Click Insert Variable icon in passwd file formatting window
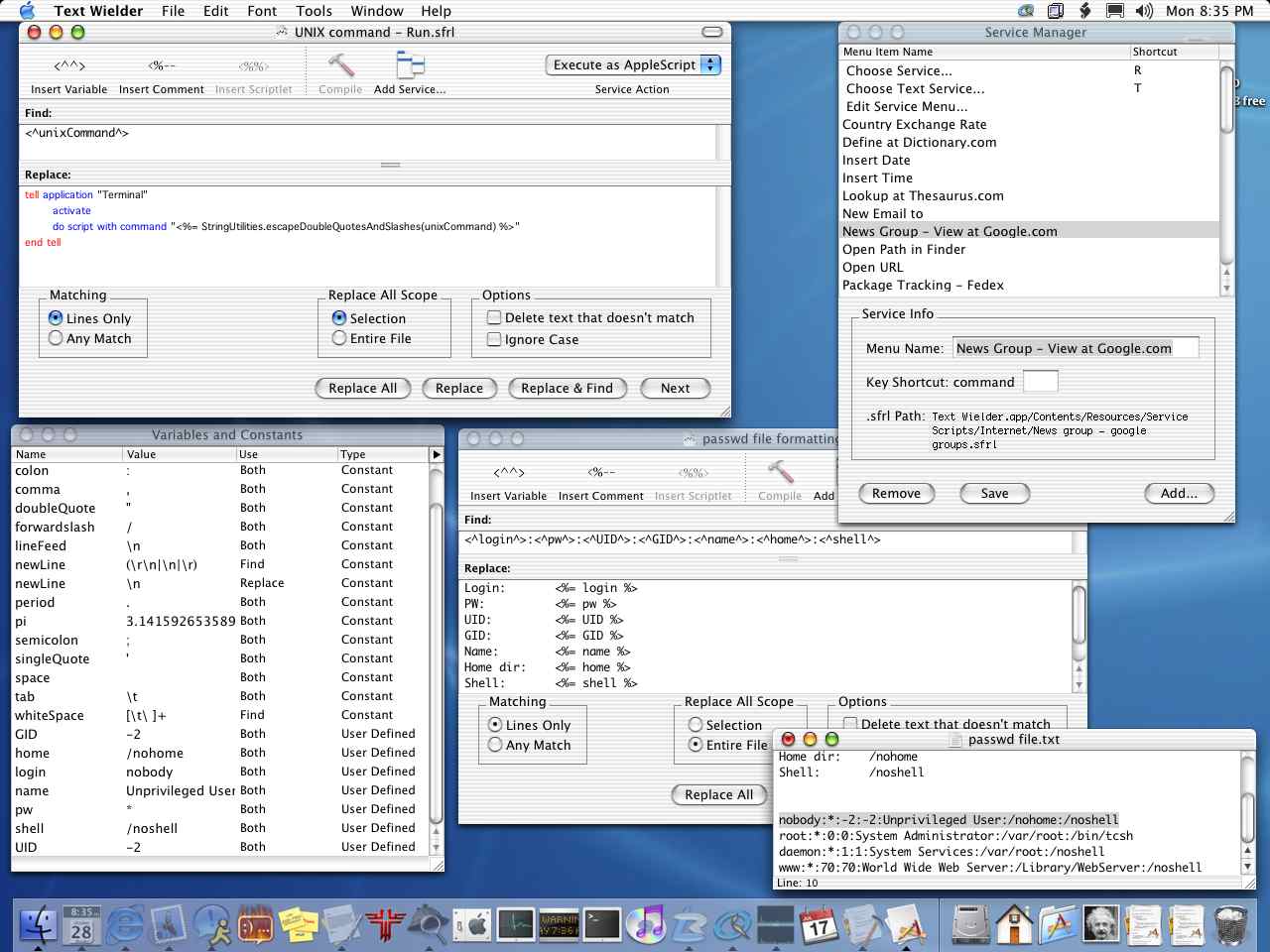This screenshot has width=1270, height=952. tap(508, 473)
